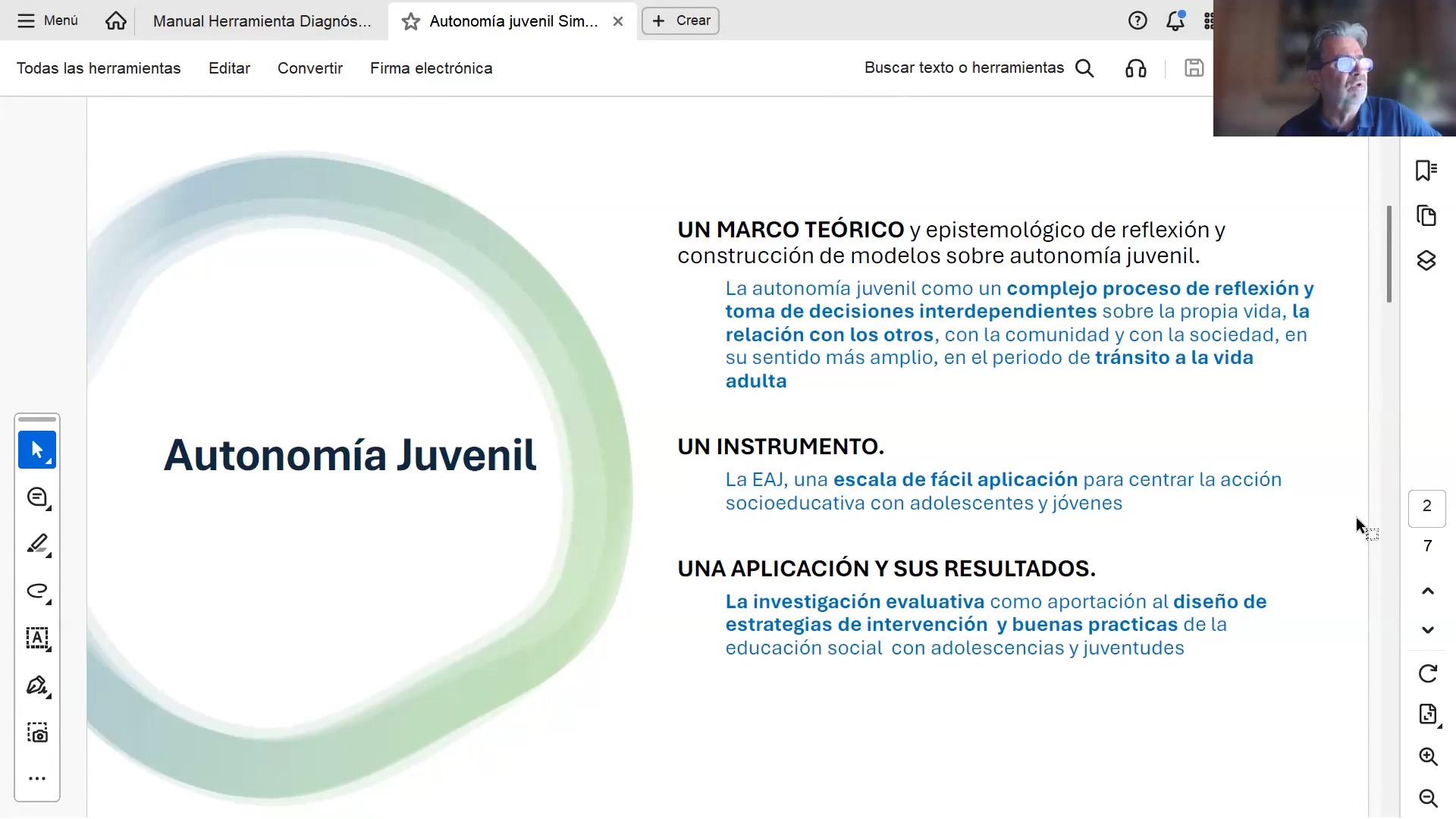The width and height of the screenshot is (1456, 819).
Task: Open more tools three-dot menu
Action: coord(37,779)
